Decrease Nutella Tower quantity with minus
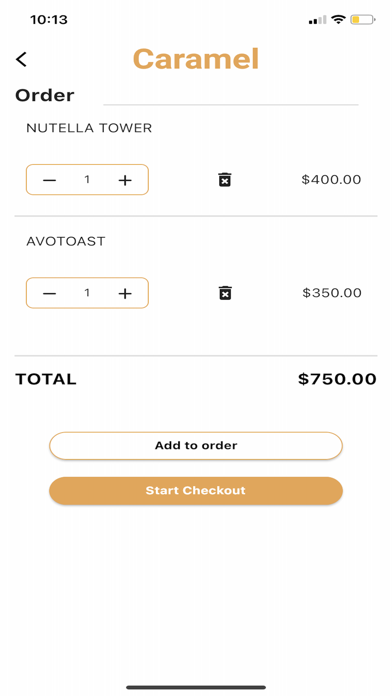The image size is (392, 696). click(x=49, y=180)
